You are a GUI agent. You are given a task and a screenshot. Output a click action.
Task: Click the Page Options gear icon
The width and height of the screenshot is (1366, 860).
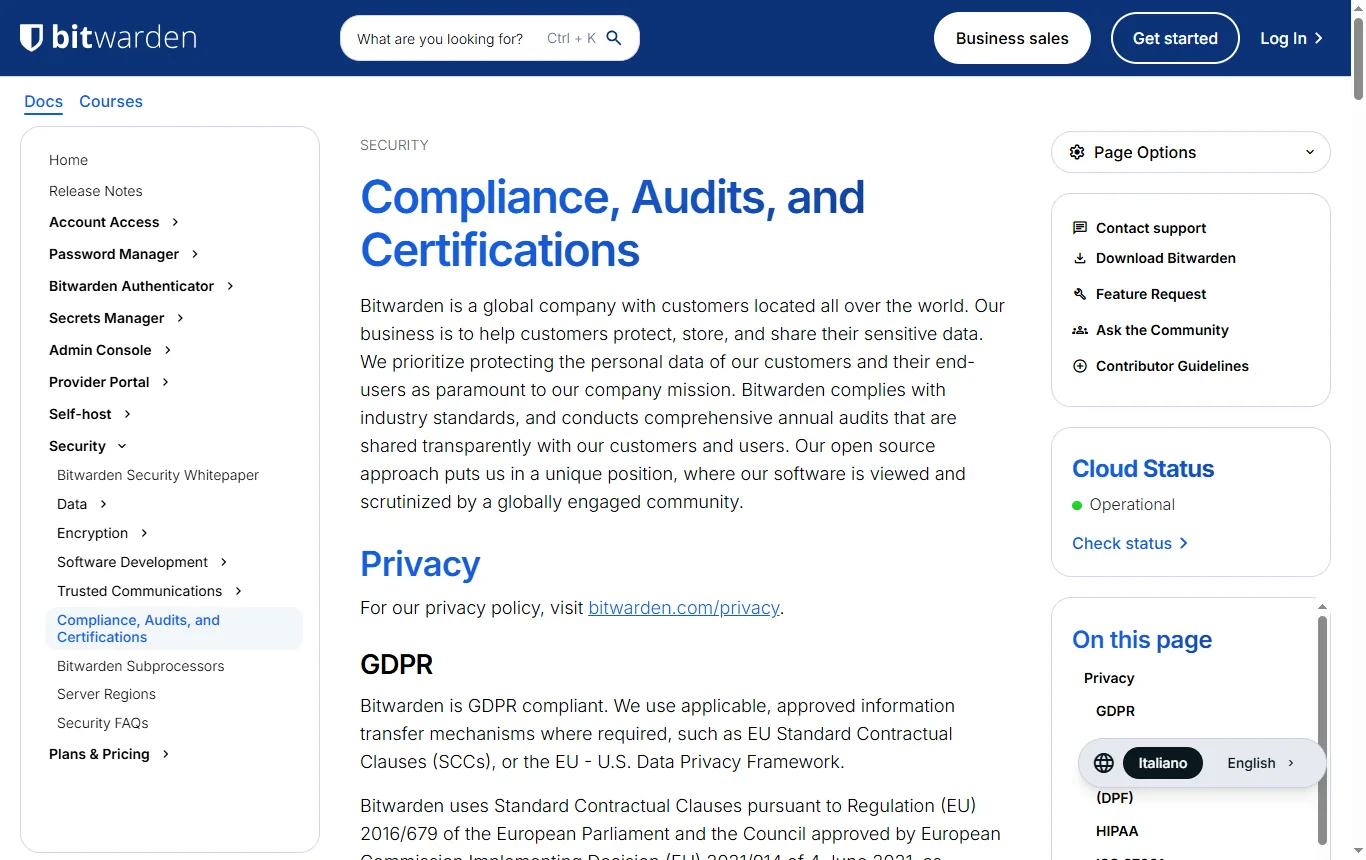pyautogui.click(x=1077, y=152)
